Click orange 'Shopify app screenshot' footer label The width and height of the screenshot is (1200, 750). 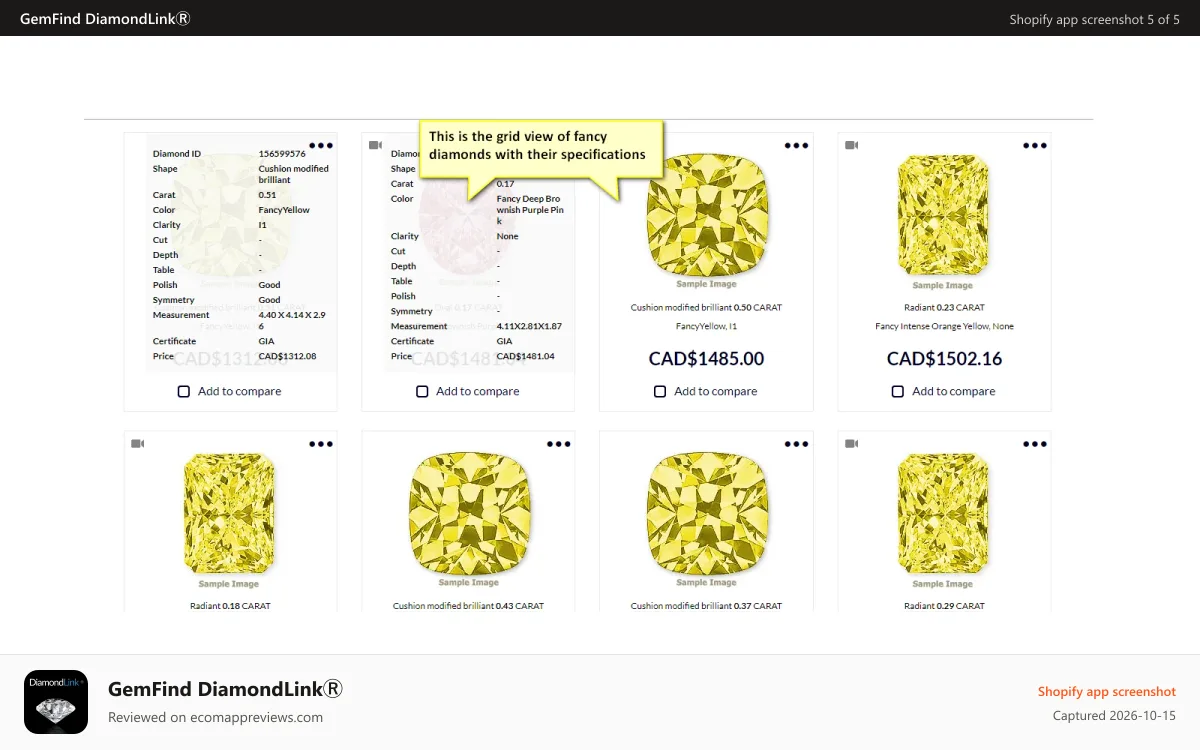(x=1106, y=691)
